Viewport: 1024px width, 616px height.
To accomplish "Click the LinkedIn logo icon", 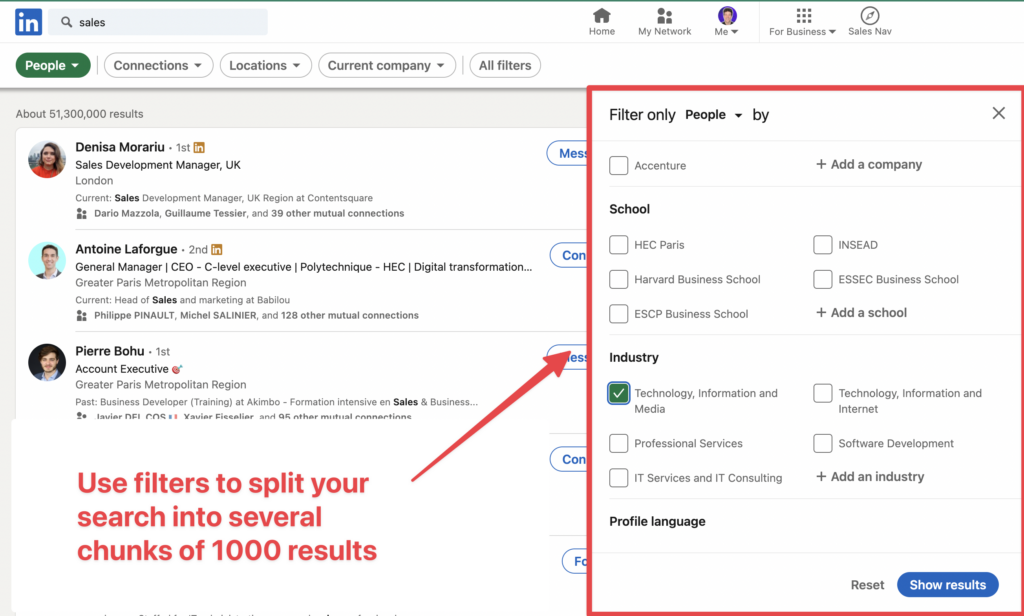I will (29, 22).
